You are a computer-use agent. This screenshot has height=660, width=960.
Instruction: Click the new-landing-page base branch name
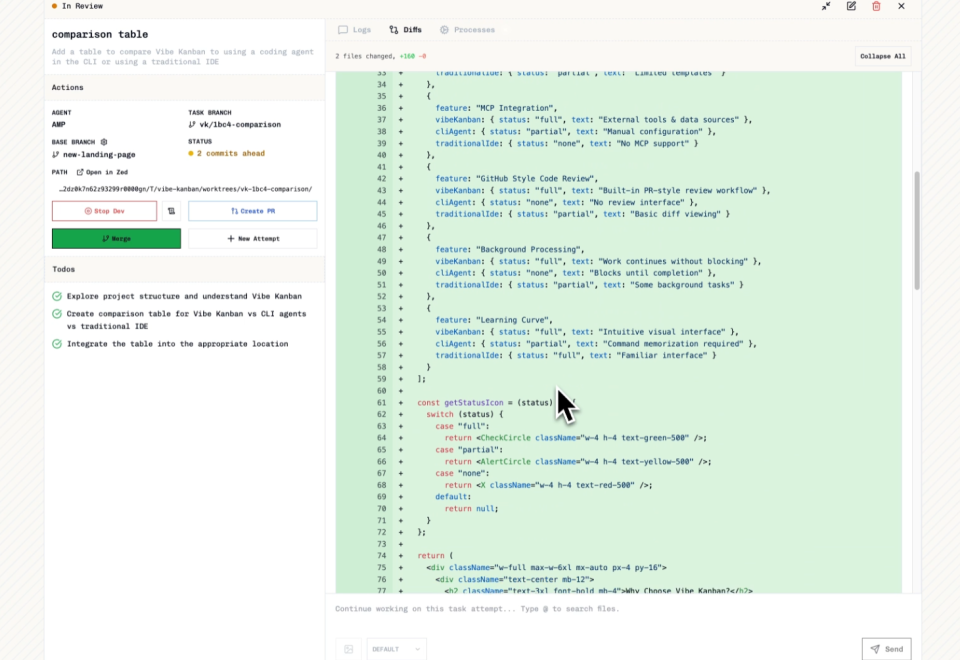(x=99, y=154)
